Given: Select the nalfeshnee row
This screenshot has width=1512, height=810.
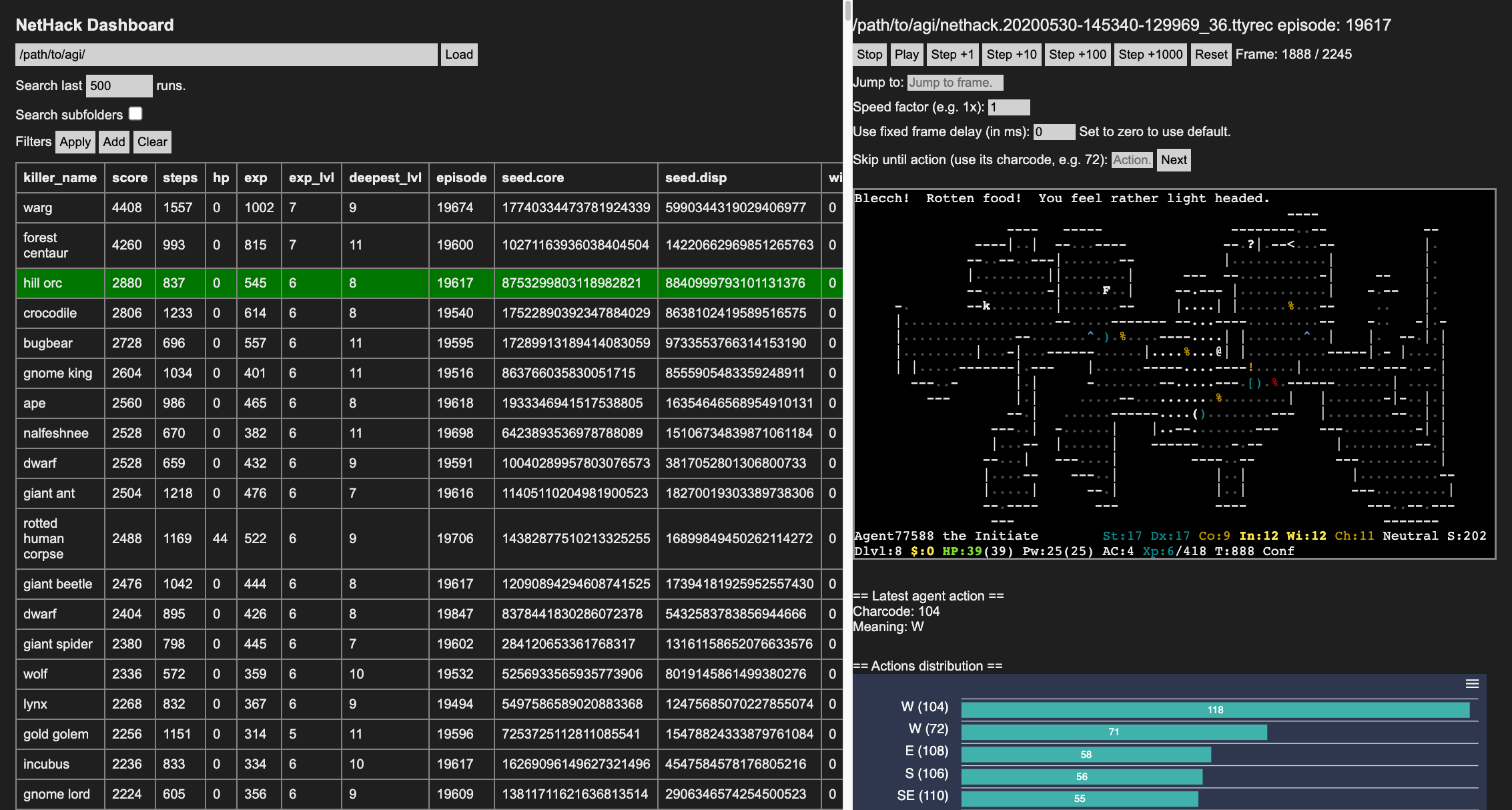Looking at the screenshot, I should [429, 433].
